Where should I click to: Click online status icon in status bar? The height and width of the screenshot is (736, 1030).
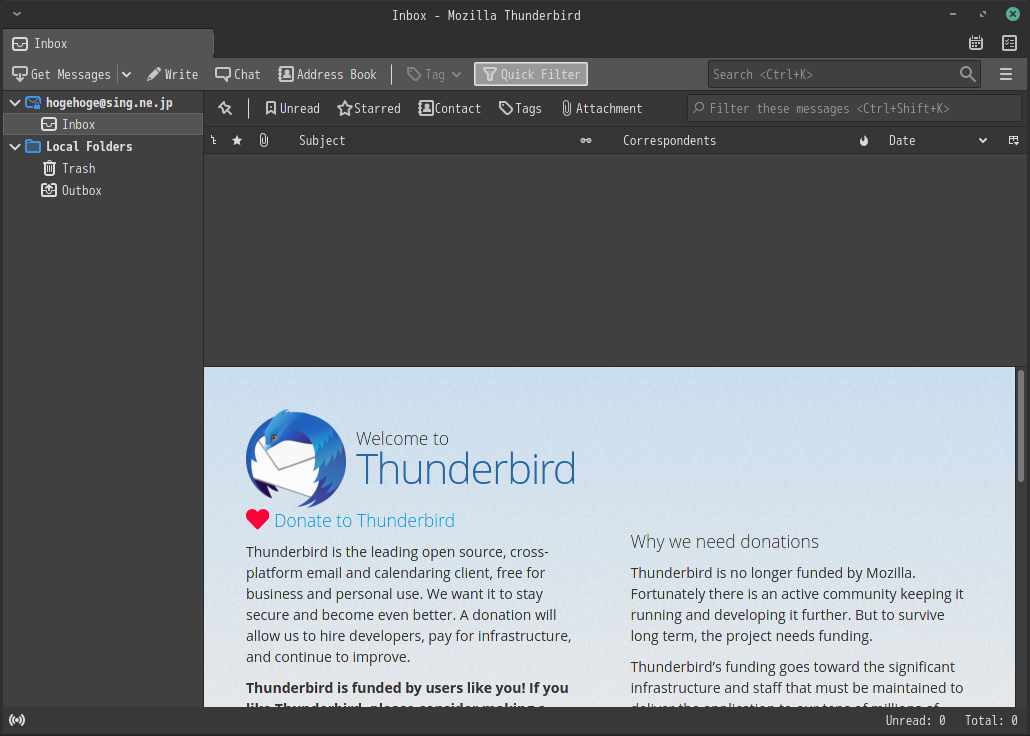(17, 720)
